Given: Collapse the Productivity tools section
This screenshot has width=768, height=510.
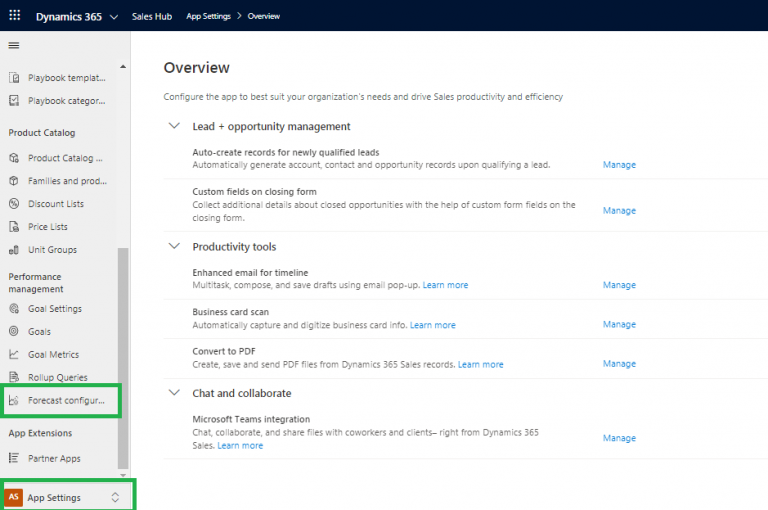Looking at the screenshot, I should pos(174,246).
